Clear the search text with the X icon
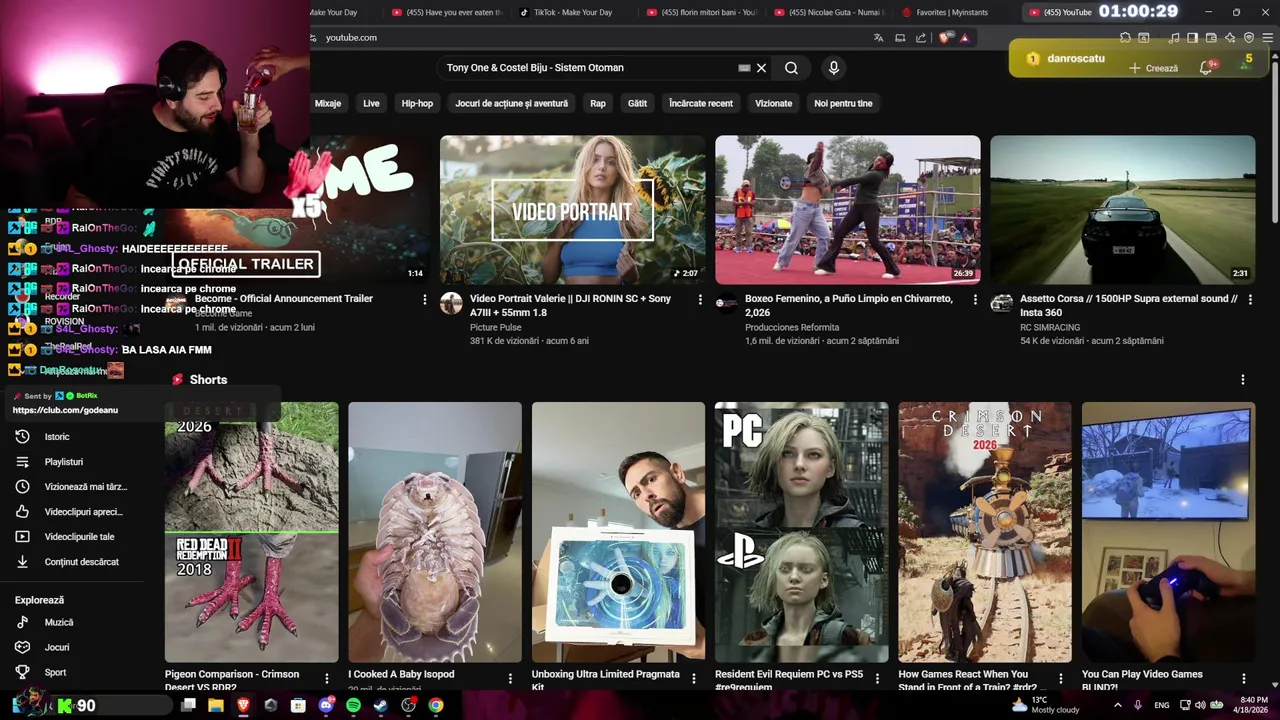The width and height of the screenshot is (1280, 720). pyautogui.click(x=761, y=68)
